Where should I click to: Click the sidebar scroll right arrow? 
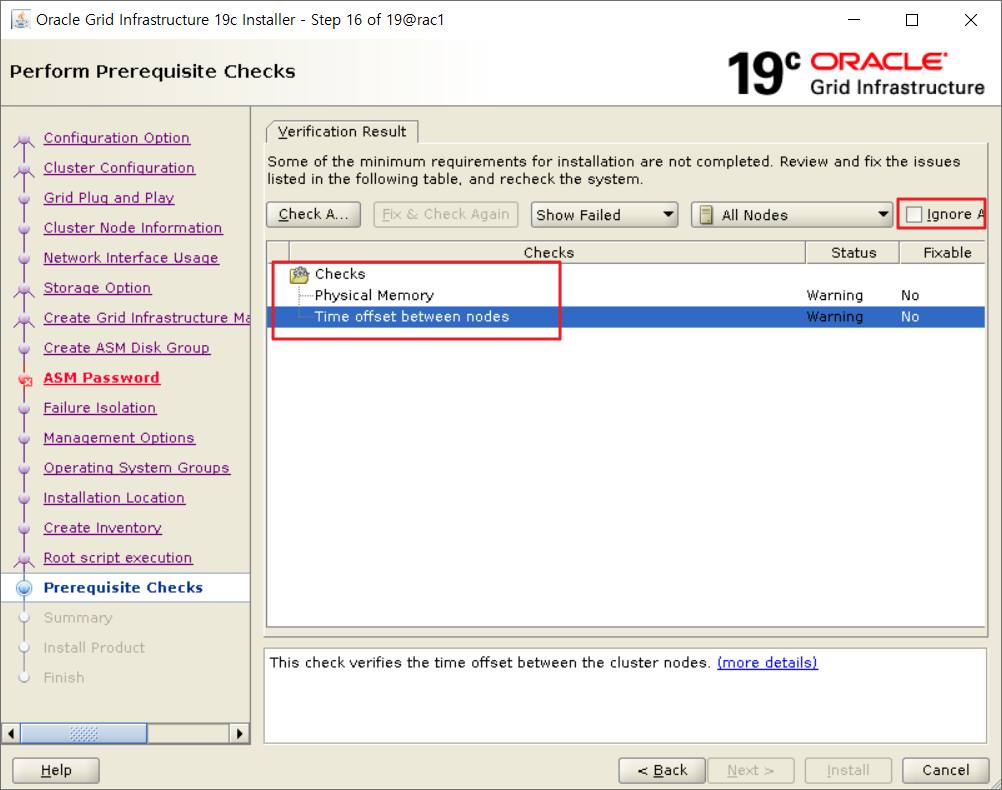(239, 733)
